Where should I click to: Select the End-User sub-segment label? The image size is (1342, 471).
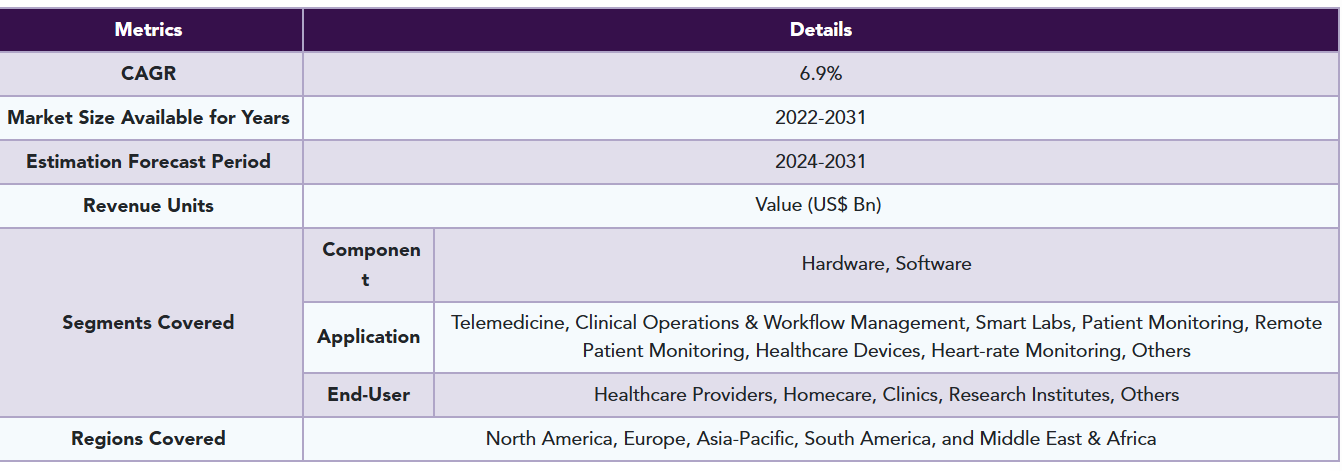click(368, 395)
